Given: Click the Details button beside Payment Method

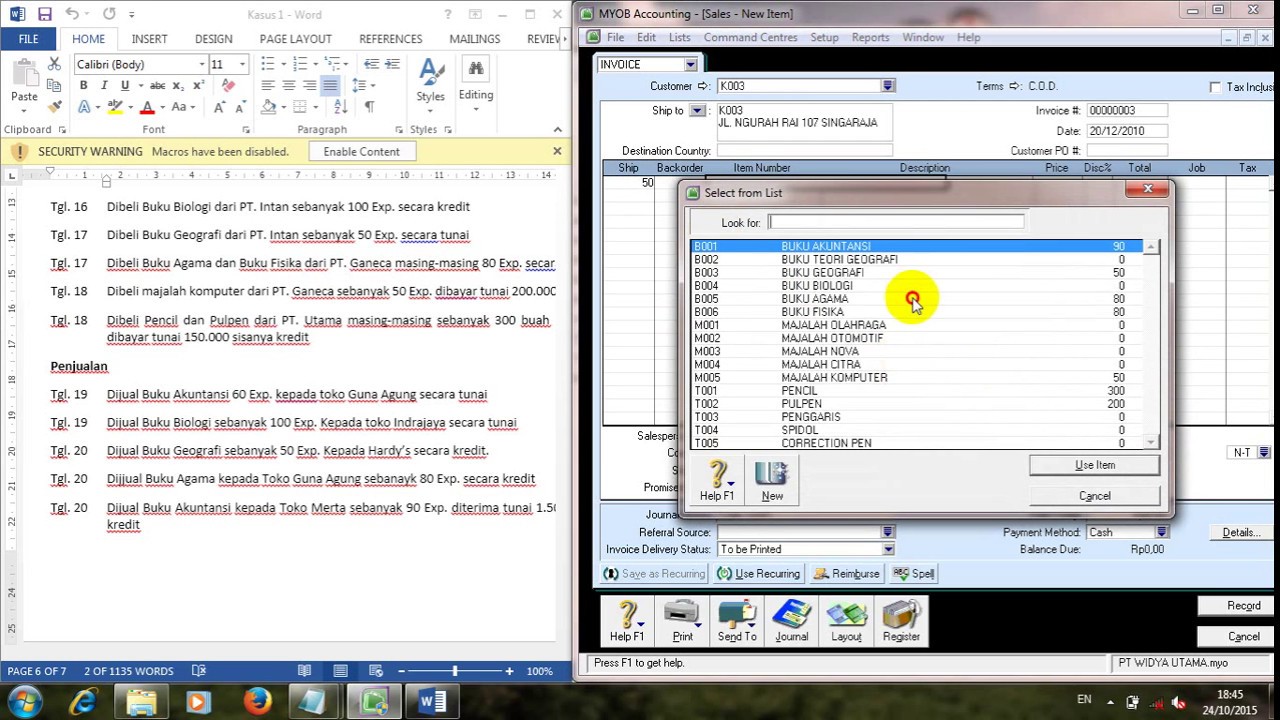Looking at the screenshot, I should 1240,532.
